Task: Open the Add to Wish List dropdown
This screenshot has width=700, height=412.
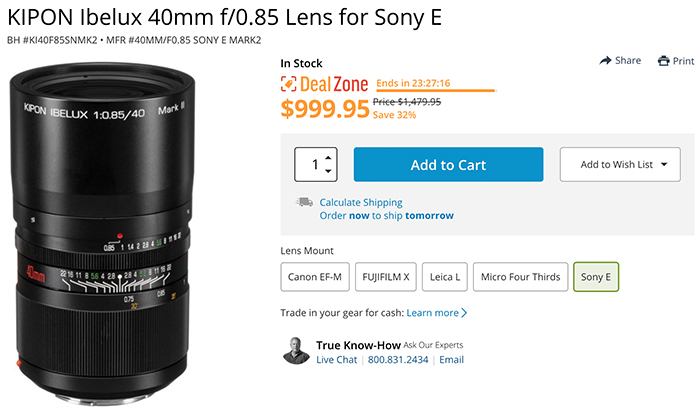Action: tap(620, 164)
